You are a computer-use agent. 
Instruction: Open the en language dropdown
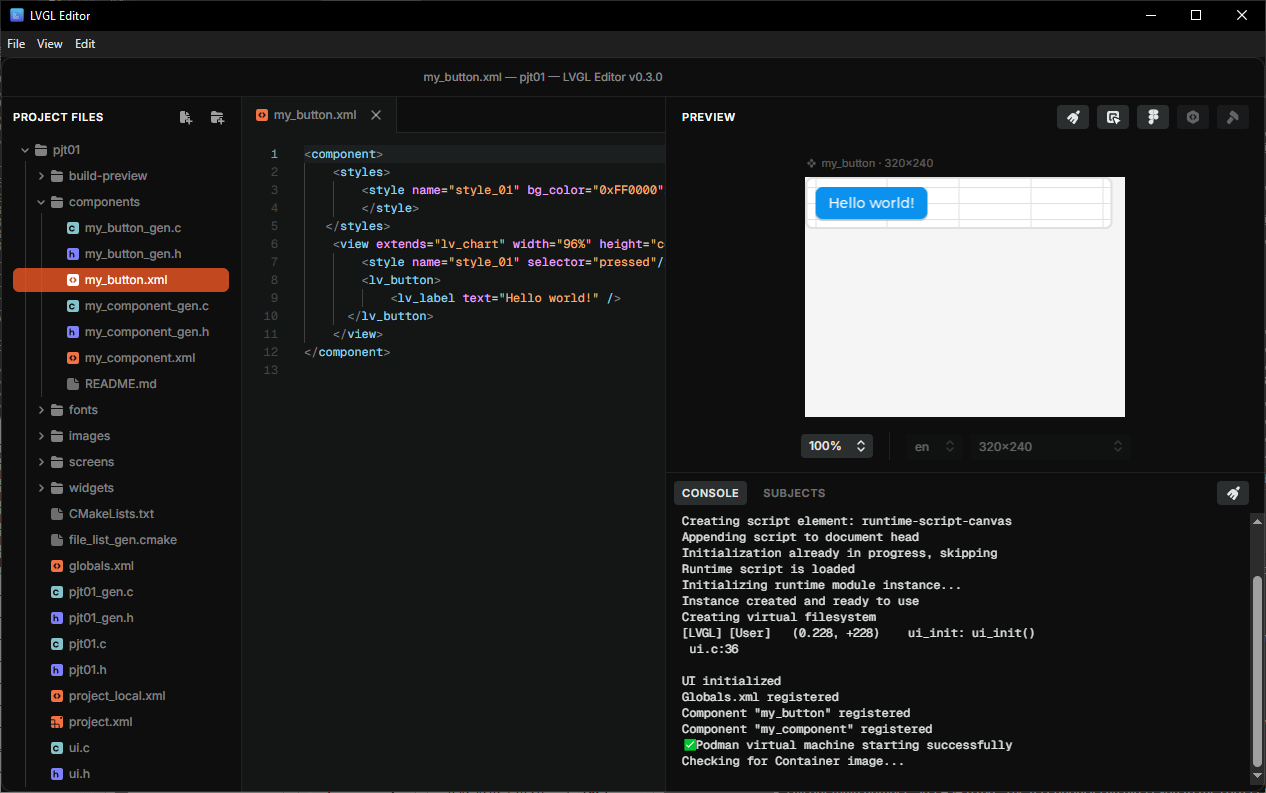933,446
